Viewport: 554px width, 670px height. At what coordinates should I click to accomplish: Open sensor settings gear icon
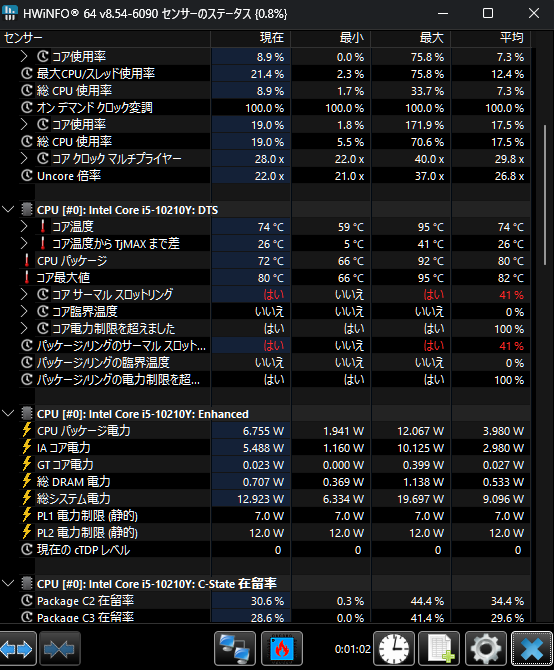[x=486, y=649]
